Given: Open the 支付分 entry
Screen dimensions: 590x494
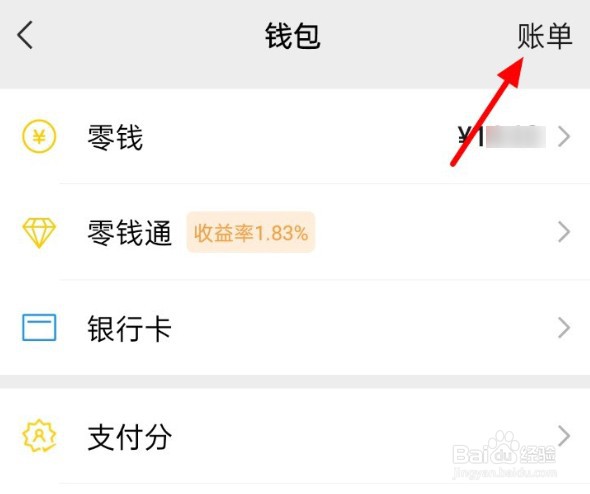Looking at the screenshot, I should point(295,436).
